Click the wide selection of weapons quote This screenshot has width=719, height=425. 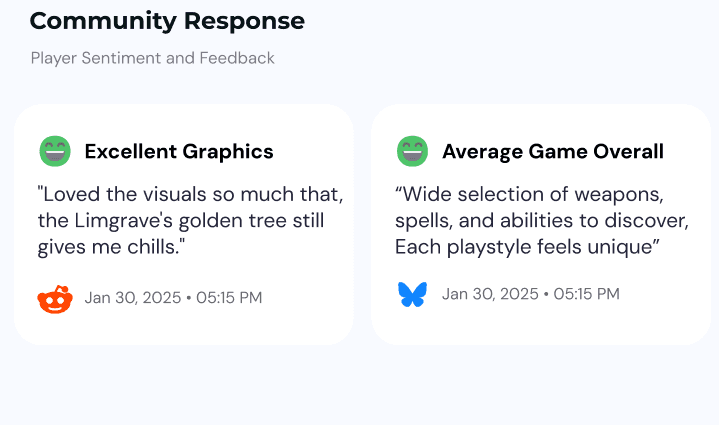click(542, 221)
